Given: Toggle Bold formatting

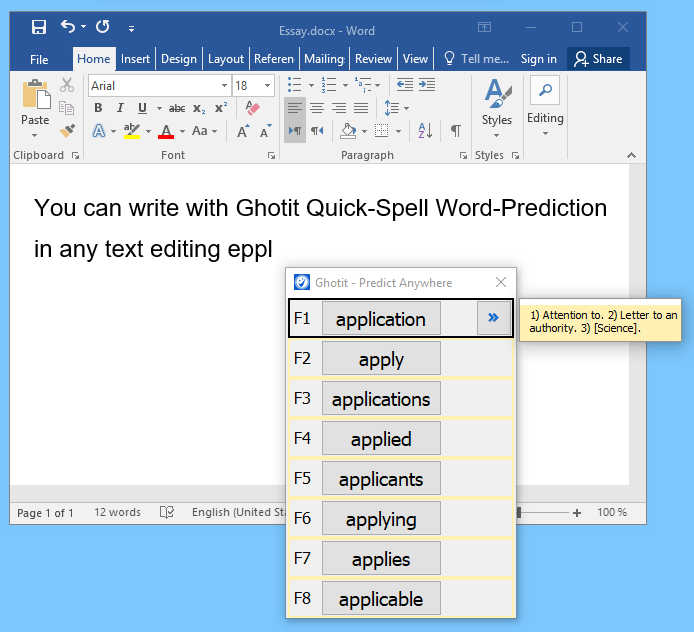Looking at the screenshot, I should (x=98, y=108).
